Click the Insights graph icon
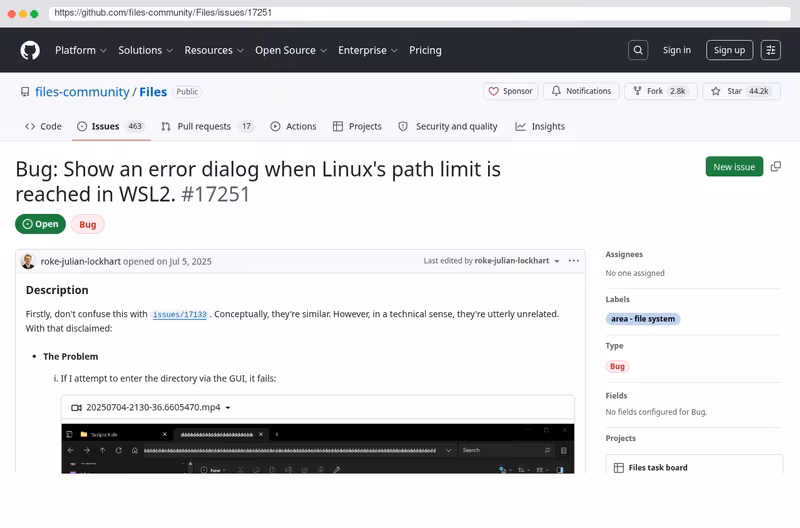800x528 pixels. coord(520,127)
